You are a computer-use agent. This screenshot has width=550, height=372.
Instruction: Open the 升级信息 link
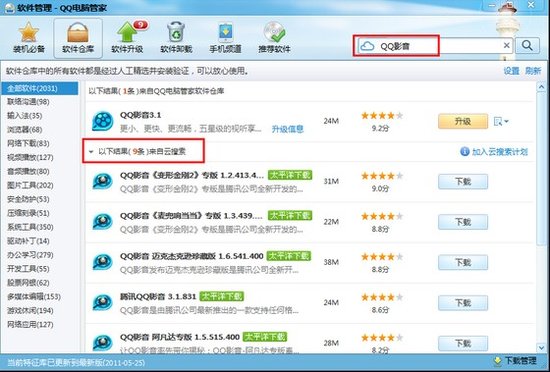[288, 129]
